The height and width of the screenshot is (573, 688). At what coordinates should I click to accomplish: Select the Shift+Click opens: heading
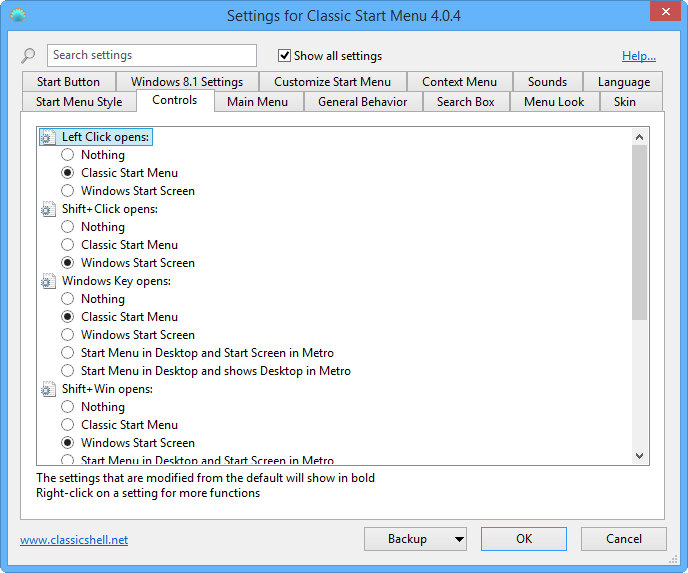pos(110,209)
